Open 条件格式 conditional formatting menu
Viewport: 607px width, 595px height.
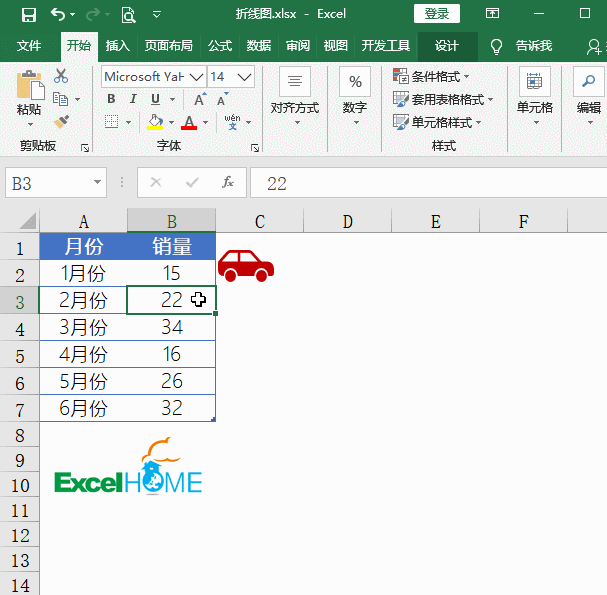click(431, 76)
